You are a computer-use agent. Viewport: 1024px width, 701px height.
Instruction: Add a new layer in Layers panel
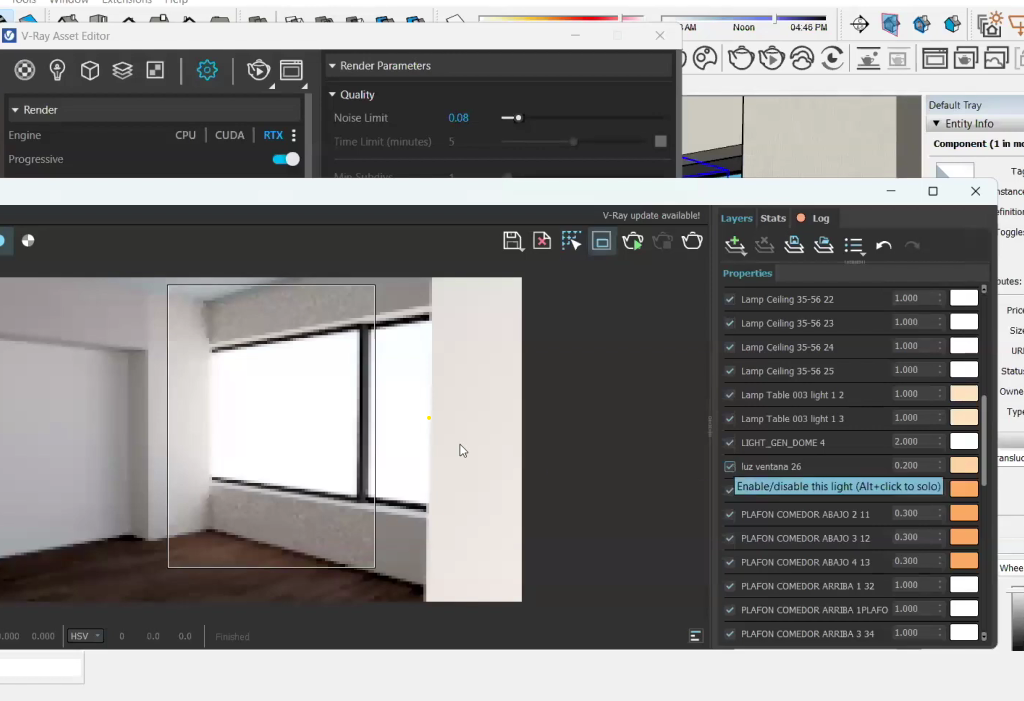point(735,245)
